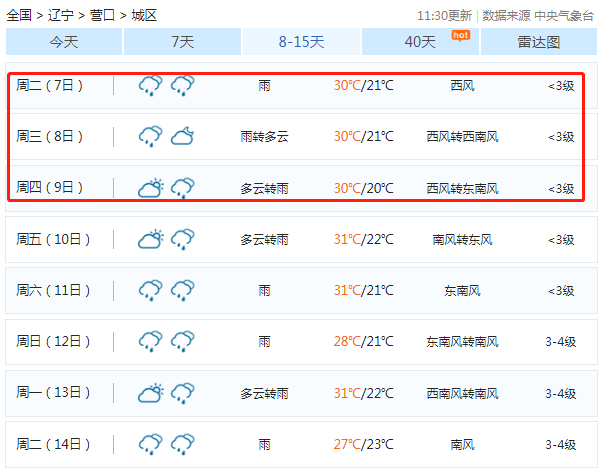The width and height of the screenshot is (601, 473).
Task: Click 东南风 wind text on 11日
Action: [x=462, y=291]
